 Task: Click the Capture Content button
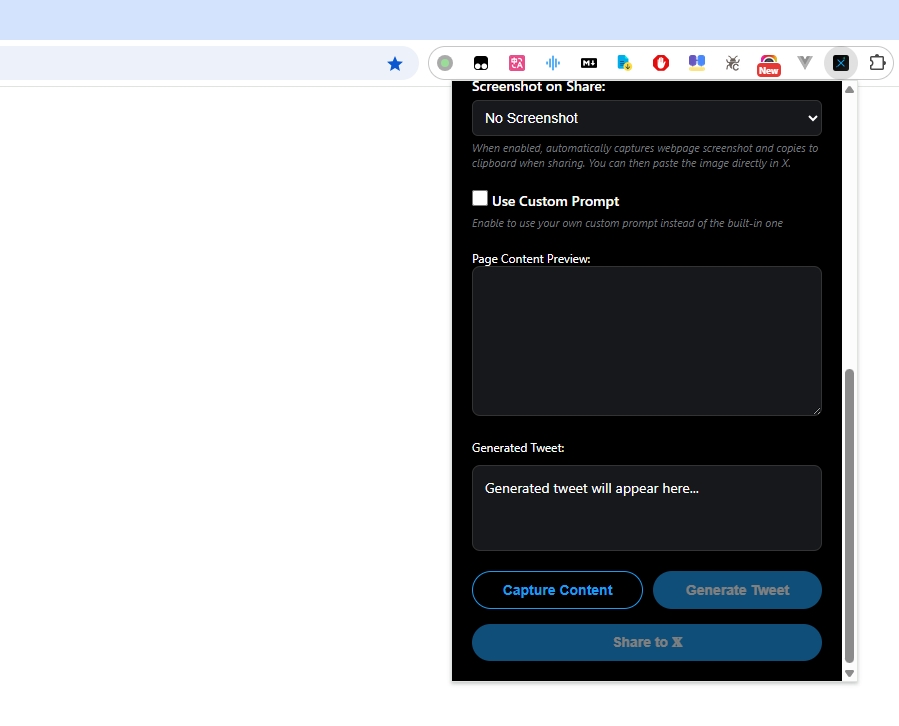[557, 590]
